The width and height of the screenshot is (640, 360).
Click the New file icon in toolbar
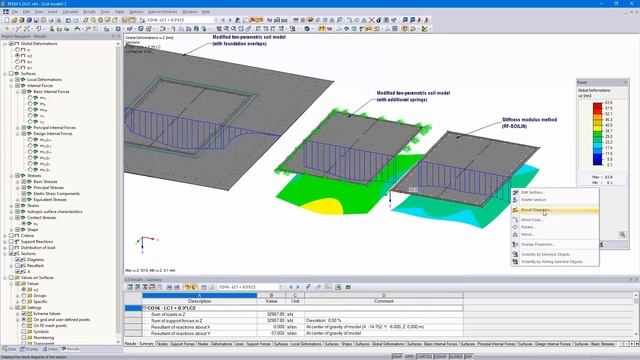[7, 20]
